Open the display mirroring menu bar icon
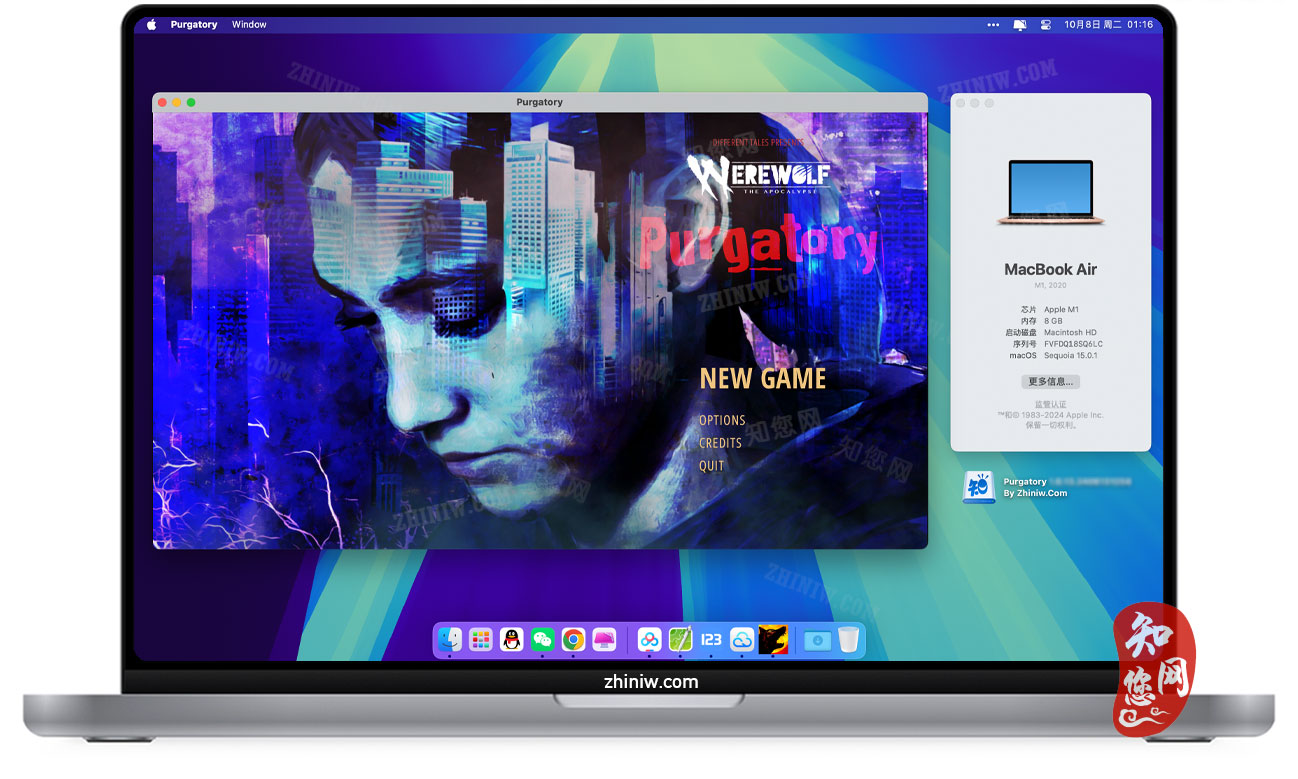 click(1020, 24)
